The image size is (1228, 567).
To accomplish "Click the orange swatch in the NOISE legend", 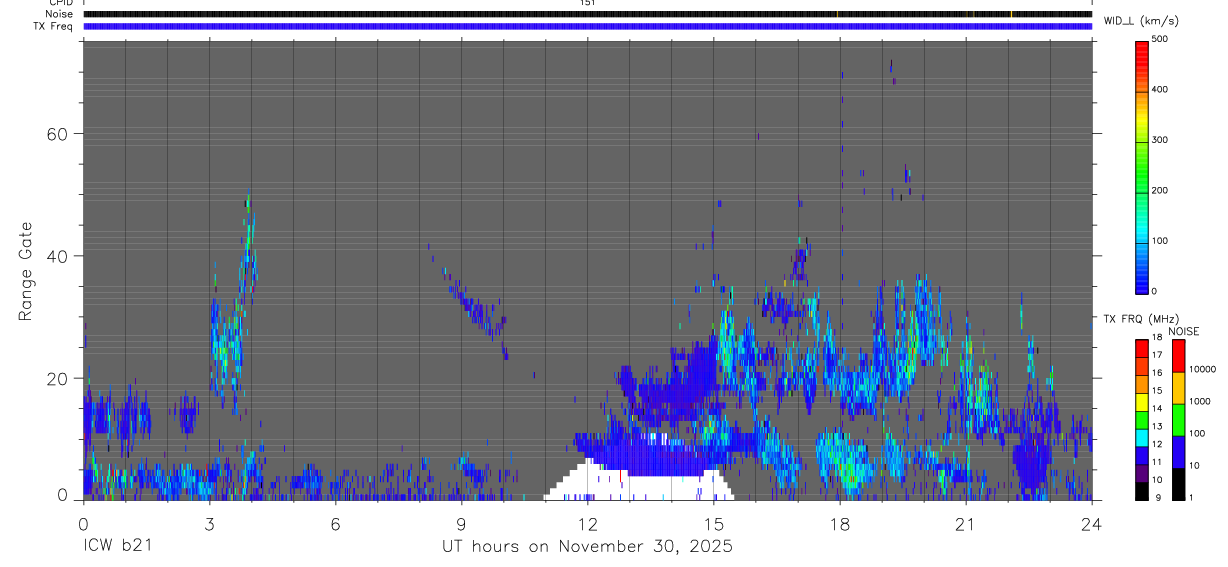I will (1178, 388).
